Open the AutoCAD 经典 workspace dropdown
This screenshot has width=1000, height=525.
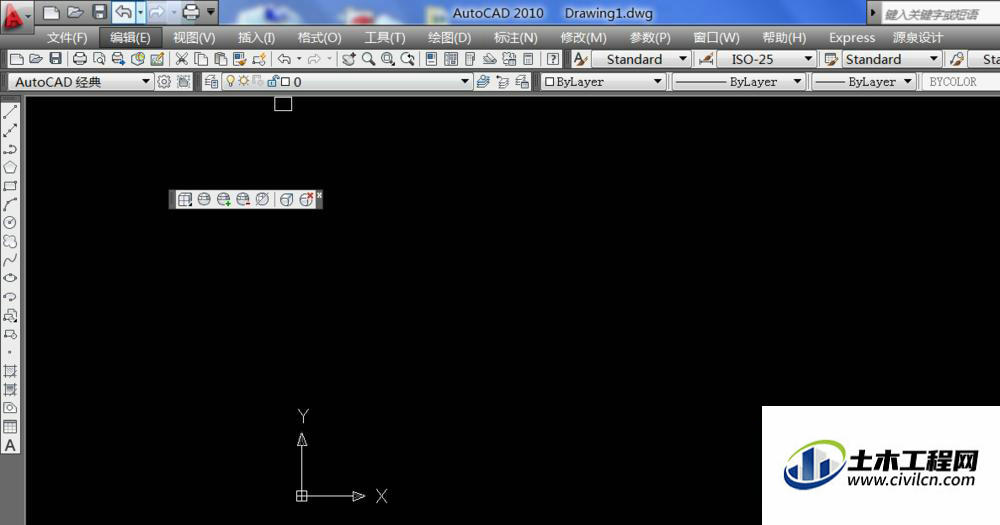145,82
